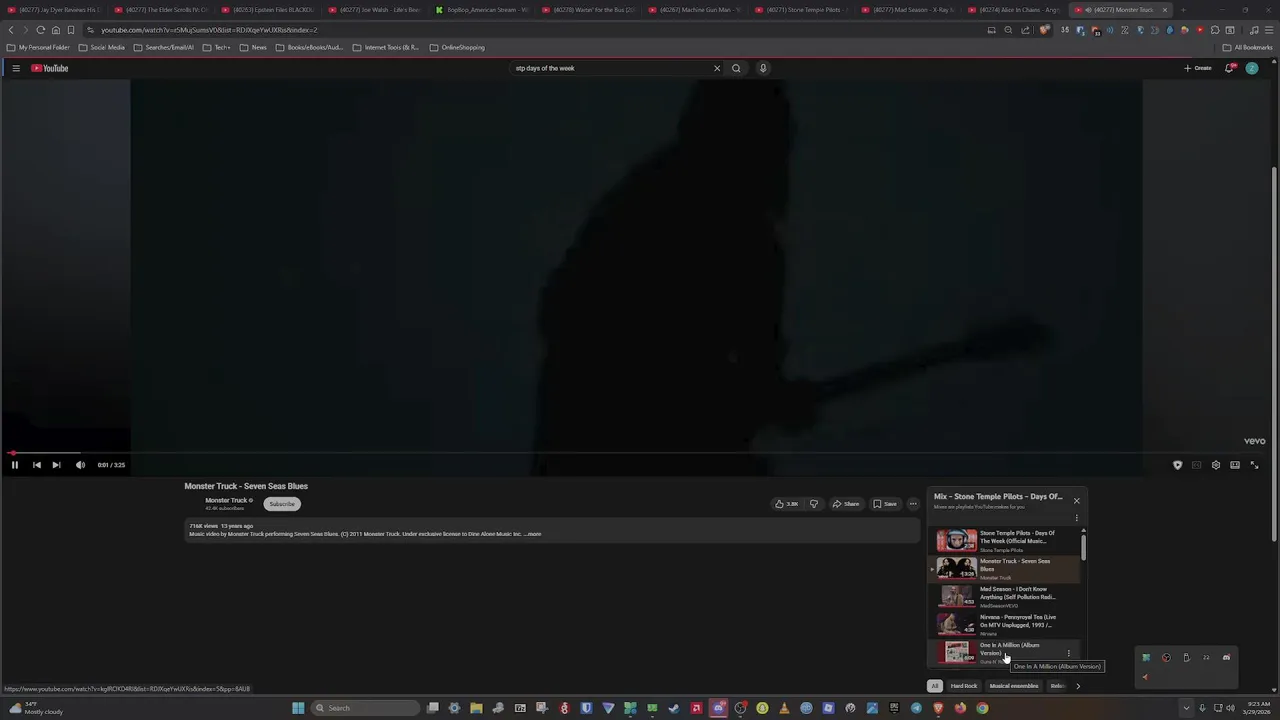The image size is (1280, 720).
Task: Start voice search with the microphone
Action: pyautogui.click(x=763, y=68)
